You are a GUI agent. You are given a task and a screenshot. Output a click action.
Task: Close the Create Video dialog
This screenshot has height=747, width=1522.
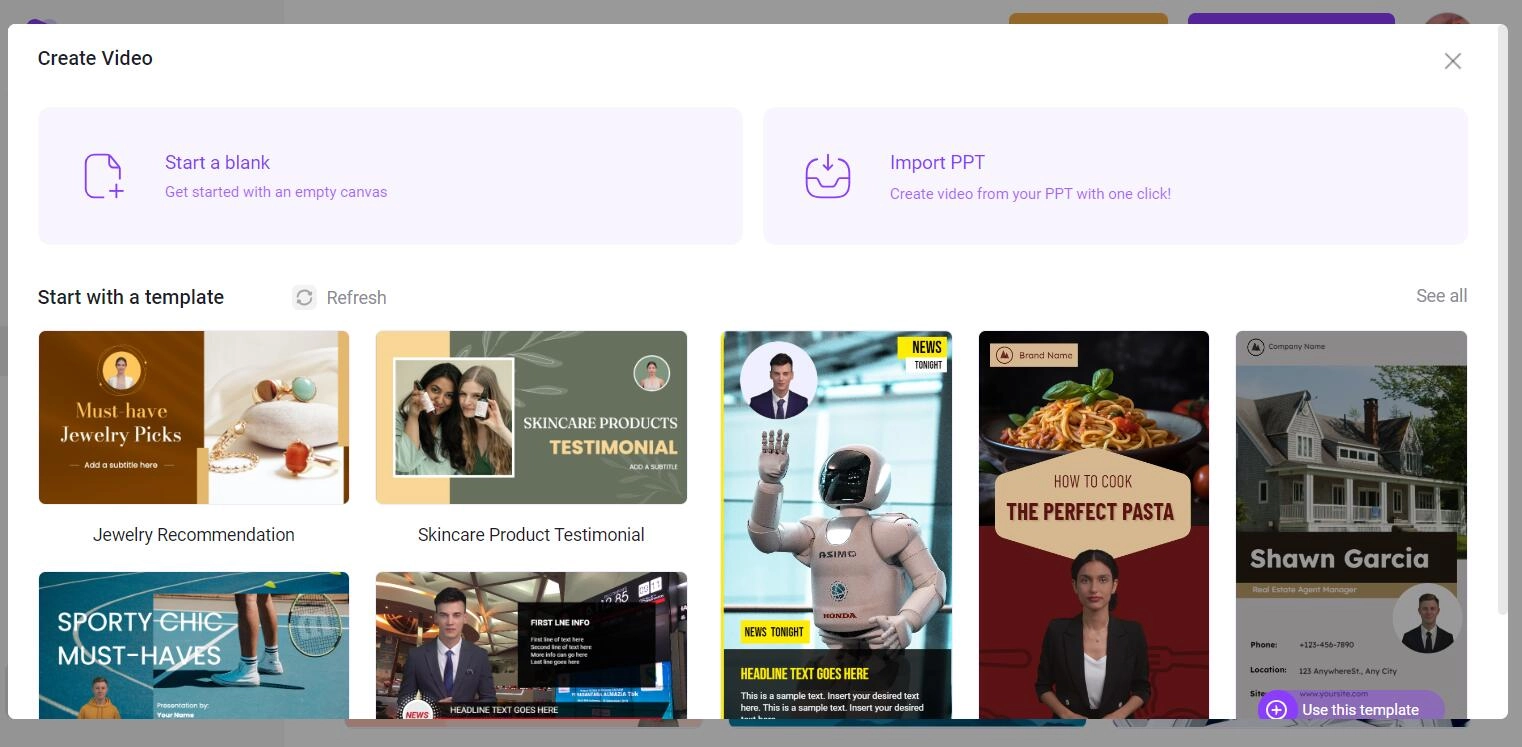tap(1453, 61)
